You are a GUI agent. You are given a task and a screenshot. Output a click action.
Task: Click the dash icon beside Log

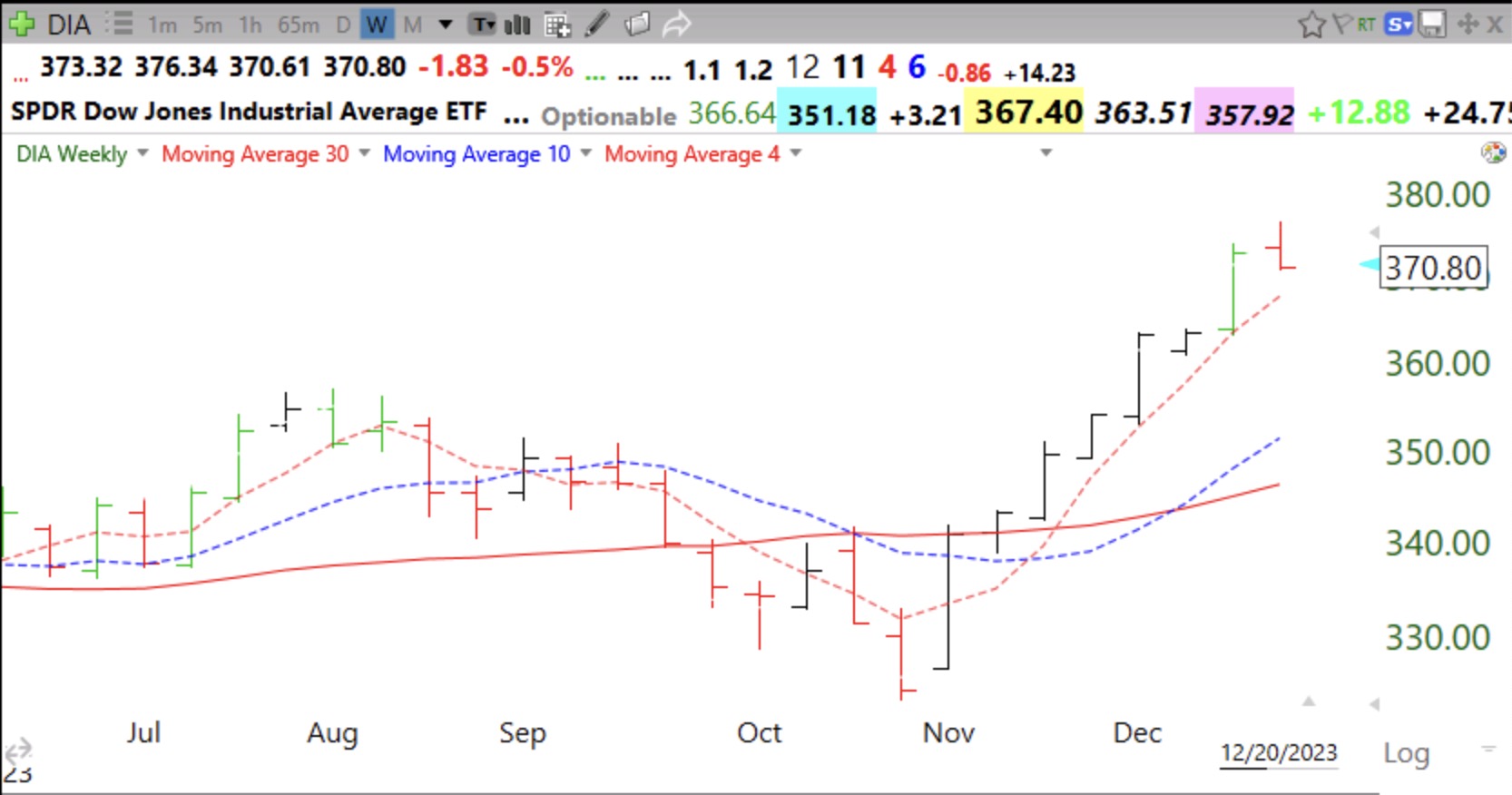(1488, 749)
